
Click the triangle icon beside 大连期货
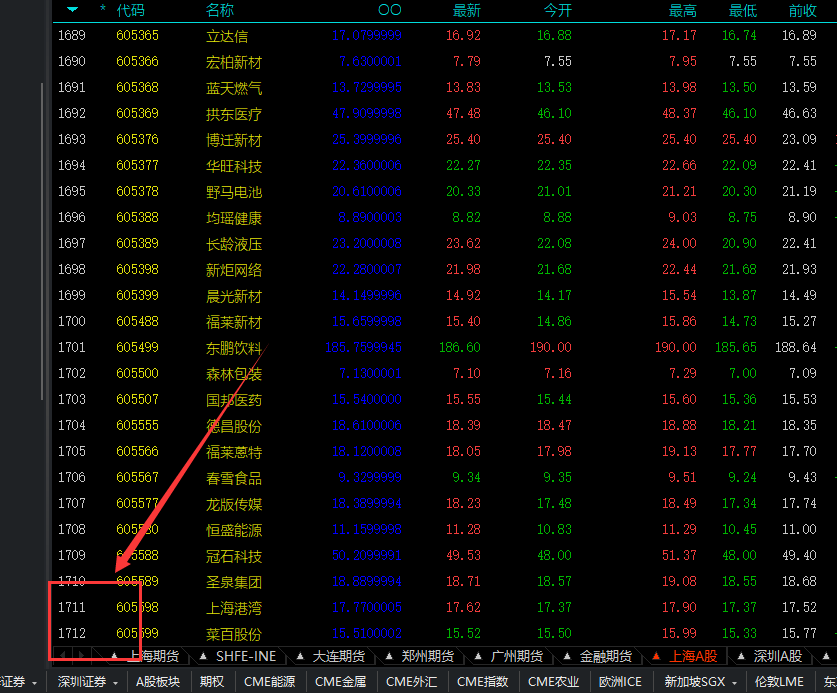tap(300, 656)
